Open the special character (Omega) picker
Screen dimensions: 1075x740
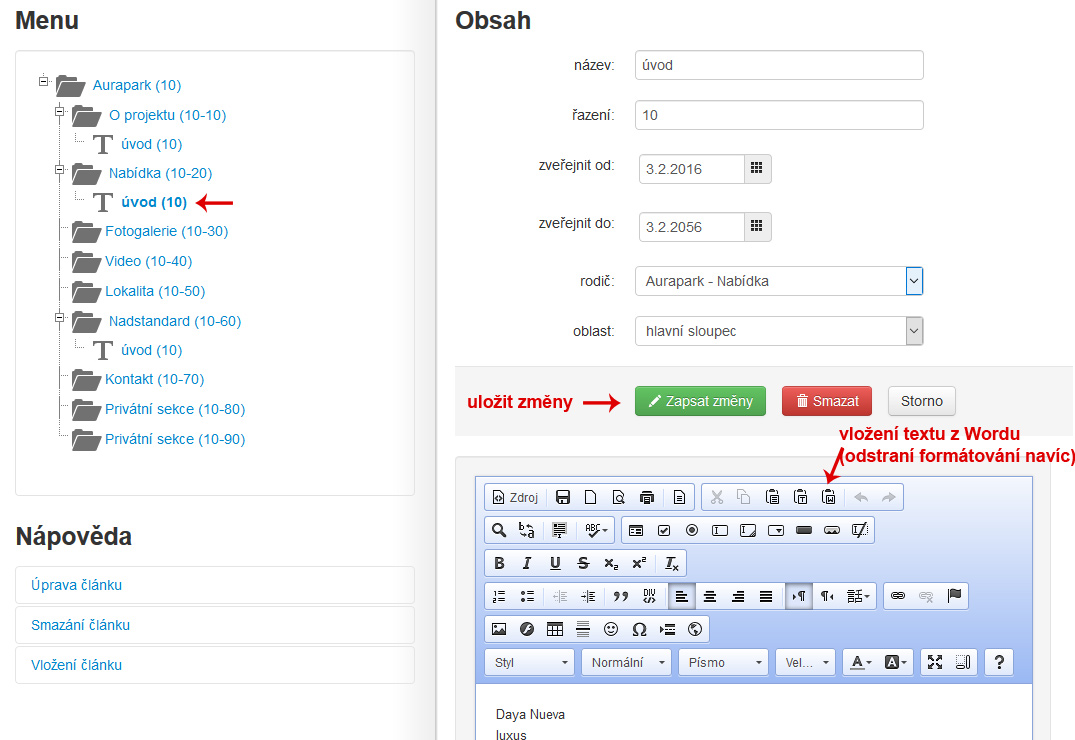click(640, 629)
